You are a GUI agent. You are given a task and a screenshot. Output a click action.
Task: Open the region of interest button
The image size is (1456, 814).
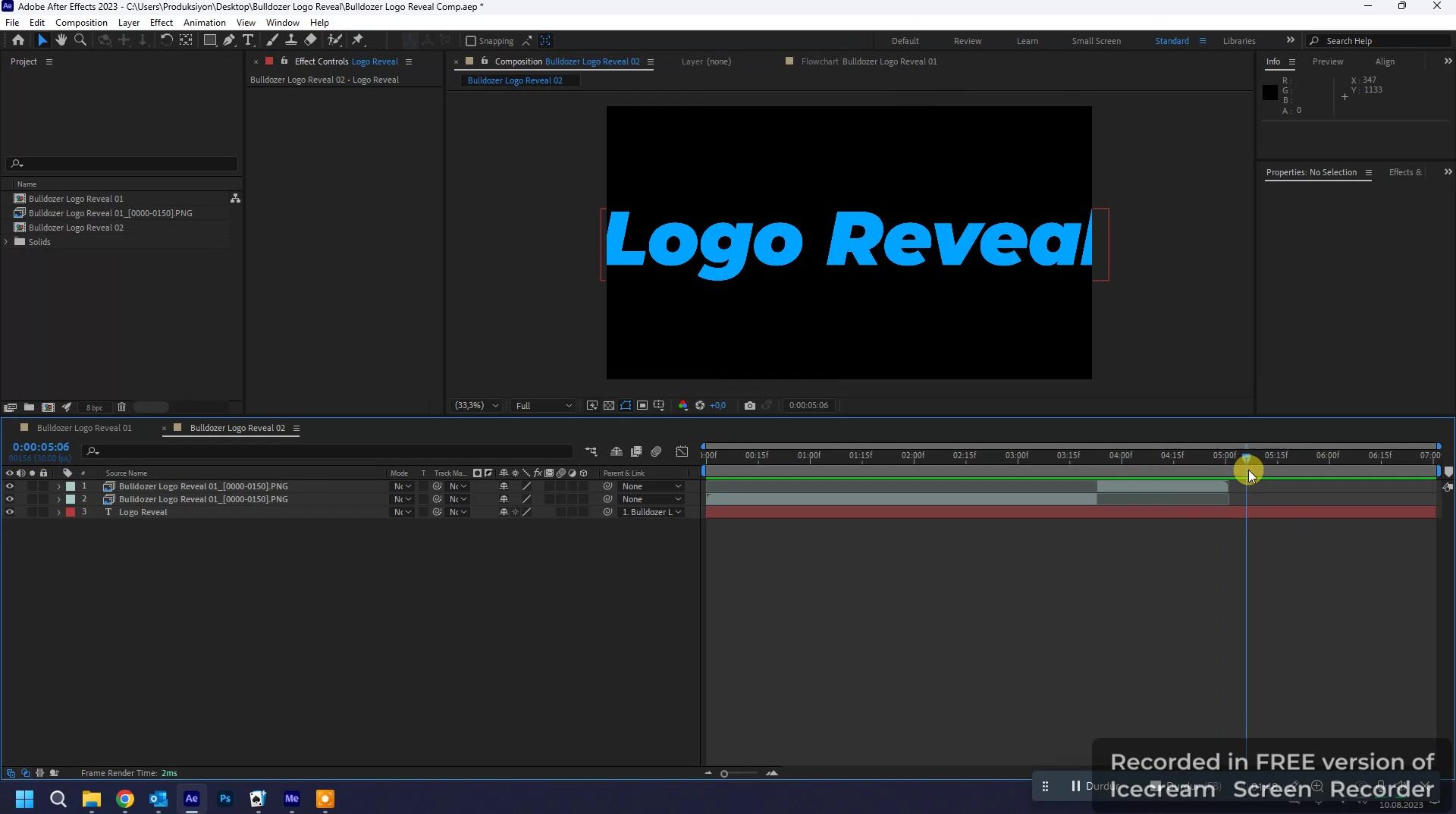click(x=642, y=406)
